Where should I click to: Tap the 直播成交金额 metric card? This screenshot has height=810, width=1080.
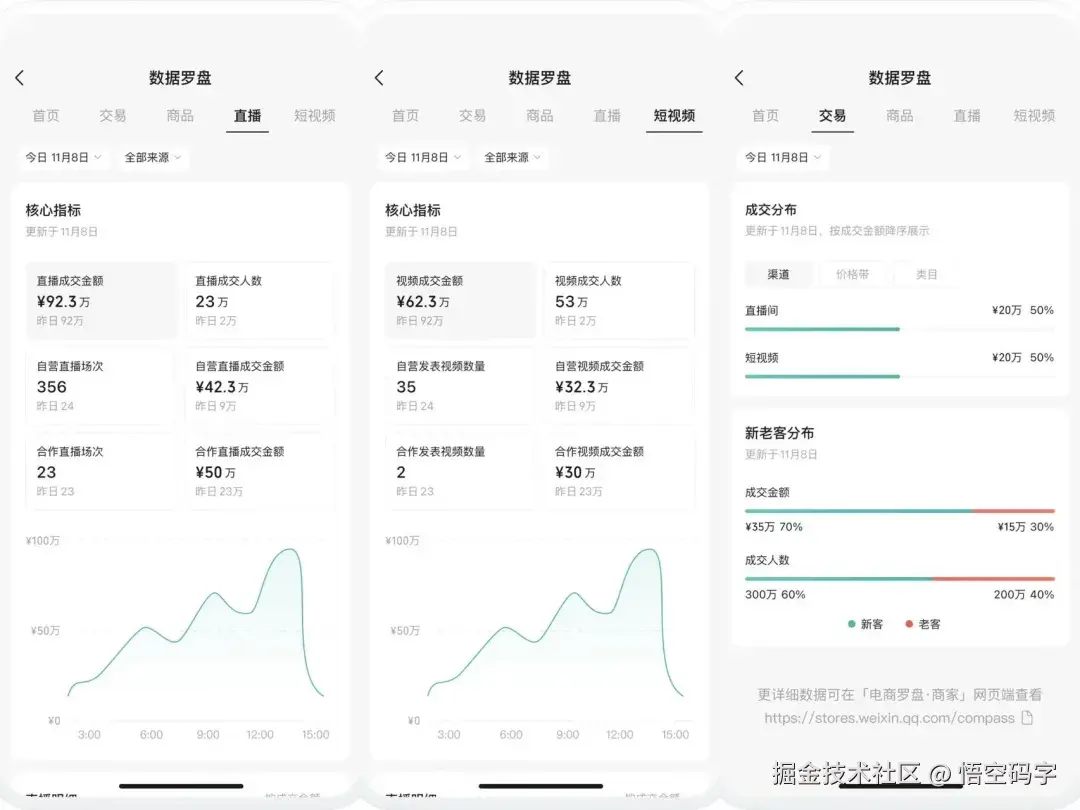101,300
